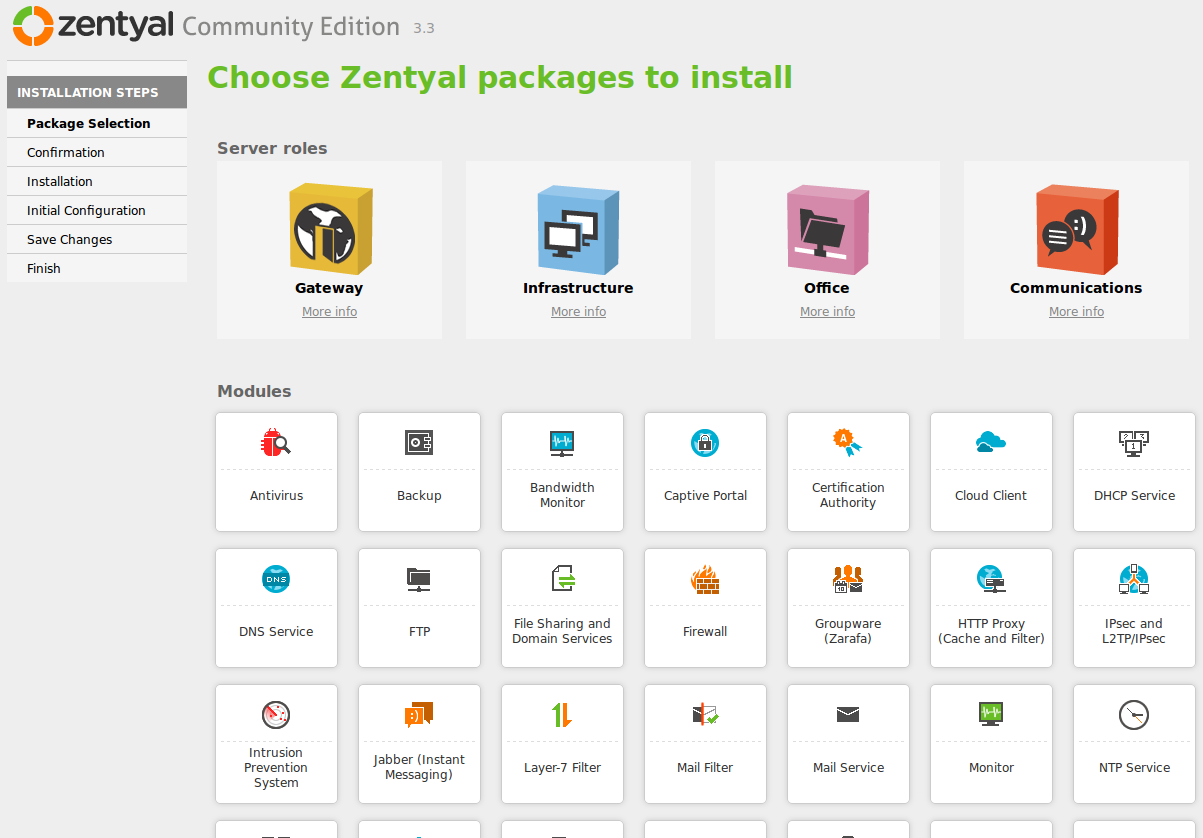
Task: Go to Save Changes step
Action: pyautogui.click(x=97, y=239)
